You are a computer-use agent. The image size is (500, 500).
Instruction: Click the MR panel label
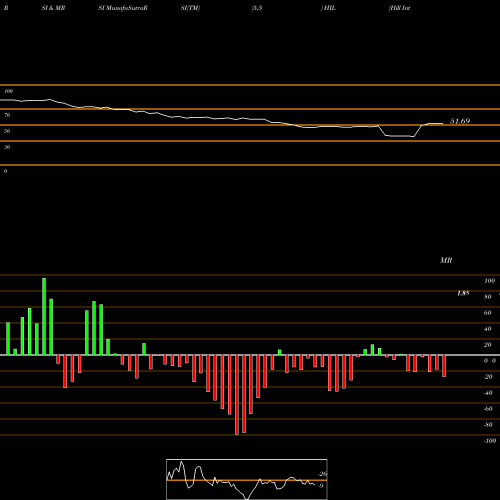coord(446,260)
